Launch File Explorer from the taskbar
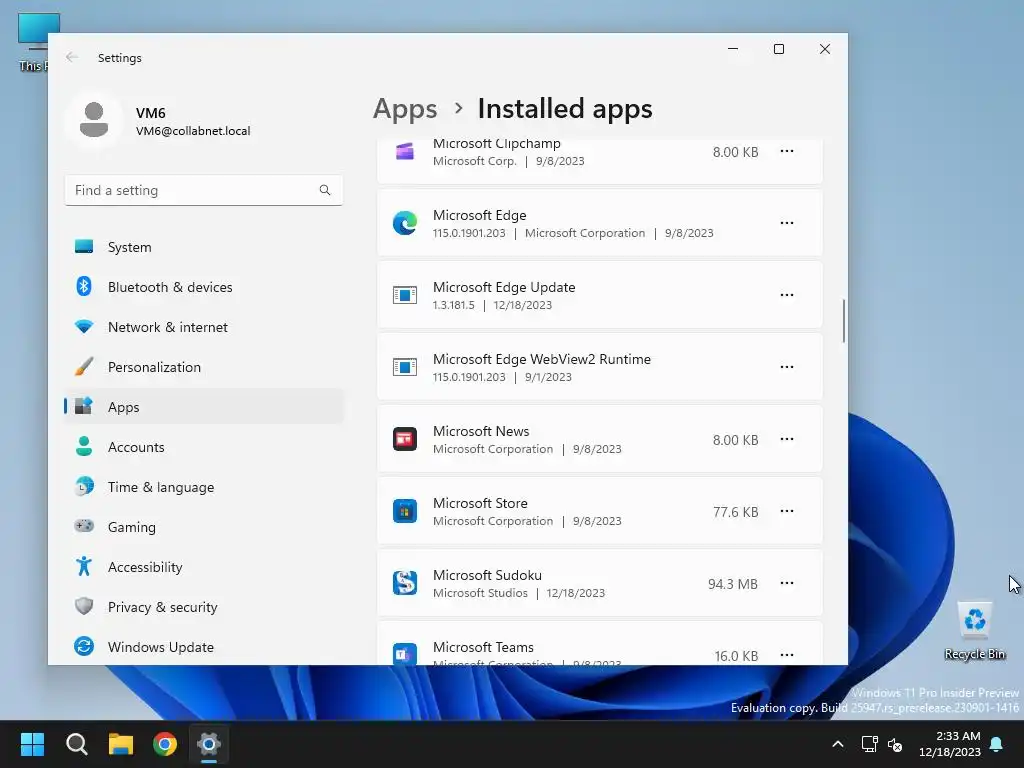The image size is (1024, 768). pos(121,744)
